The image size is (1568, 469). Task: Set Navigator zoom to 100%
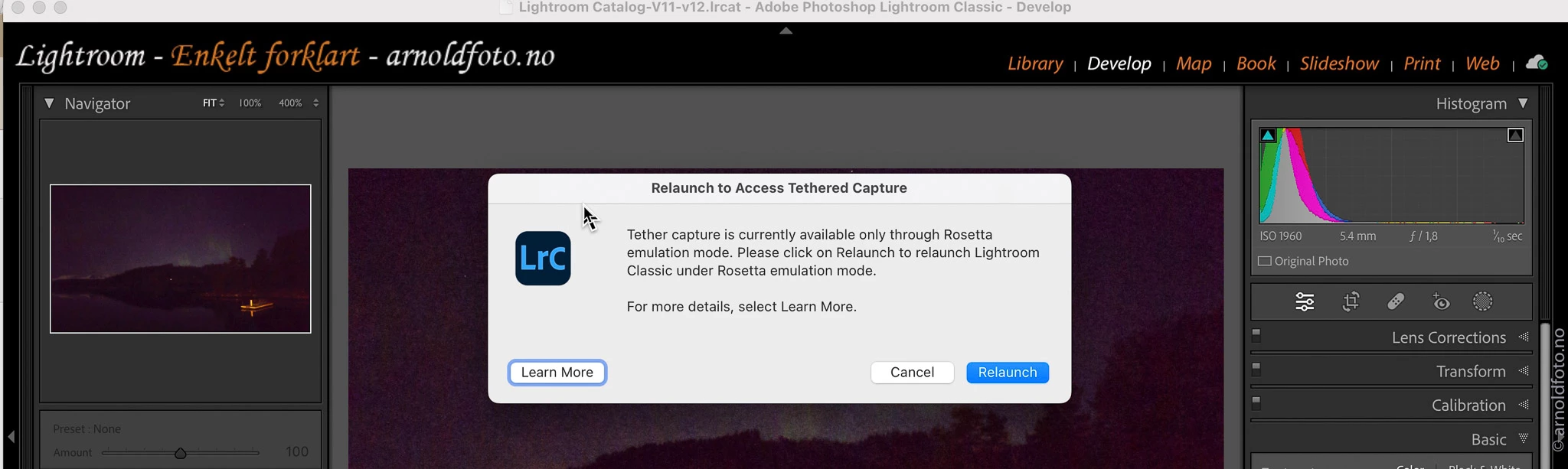pyautogui.click(x=250, y=103)
